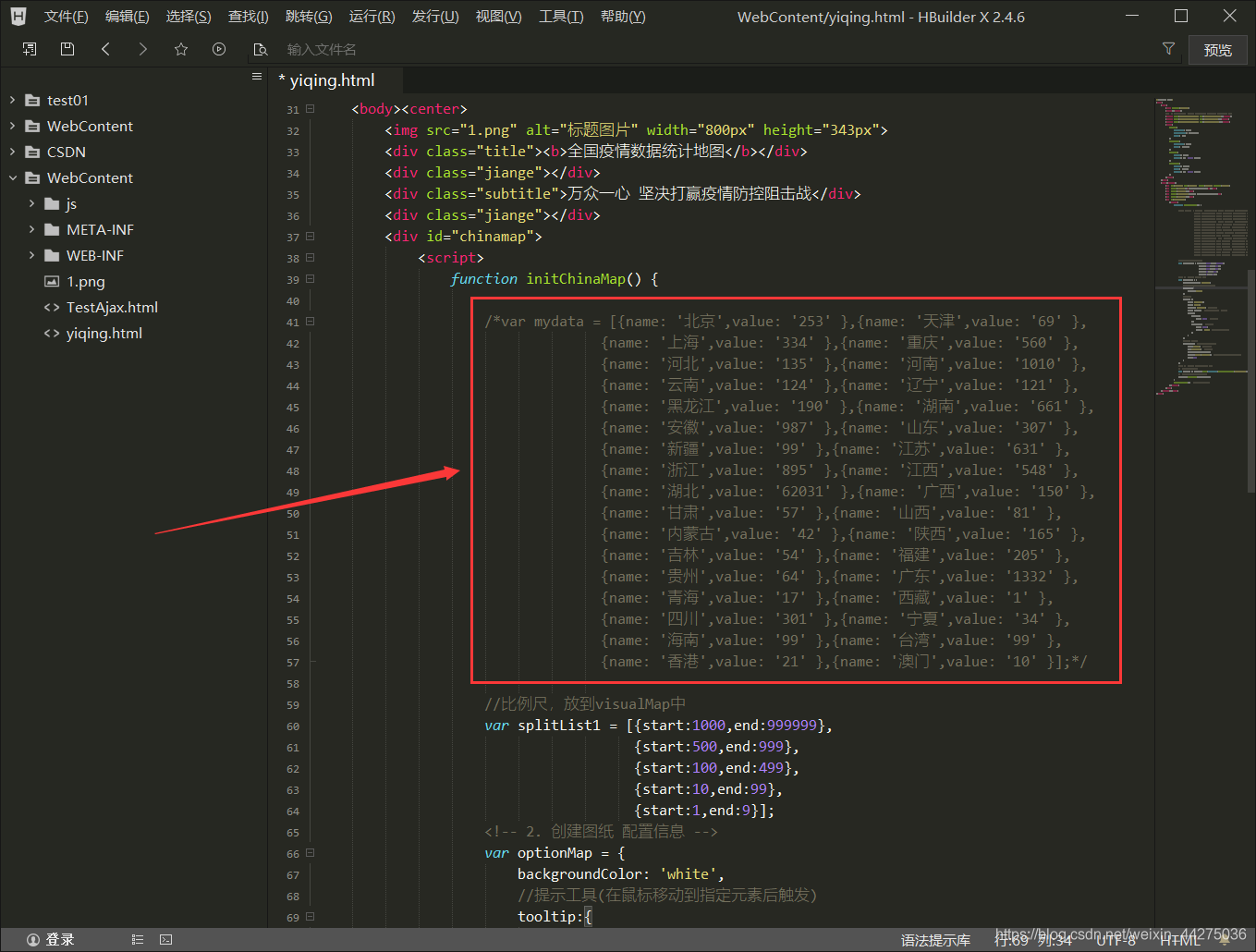
Task: Go forward with the right arrow icon
Action: (x=142, y=49)
